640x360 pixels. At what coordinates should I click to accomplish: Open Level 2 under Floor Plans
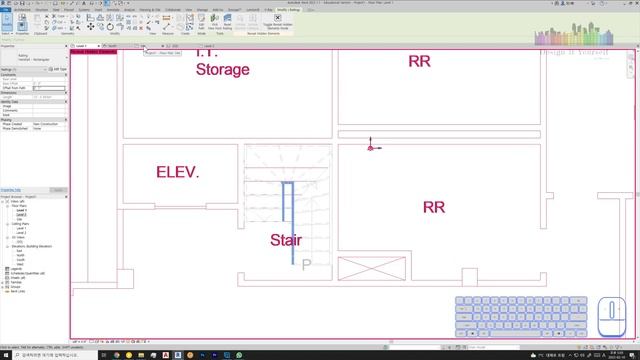pyautogui.click(x=21, y=215)
